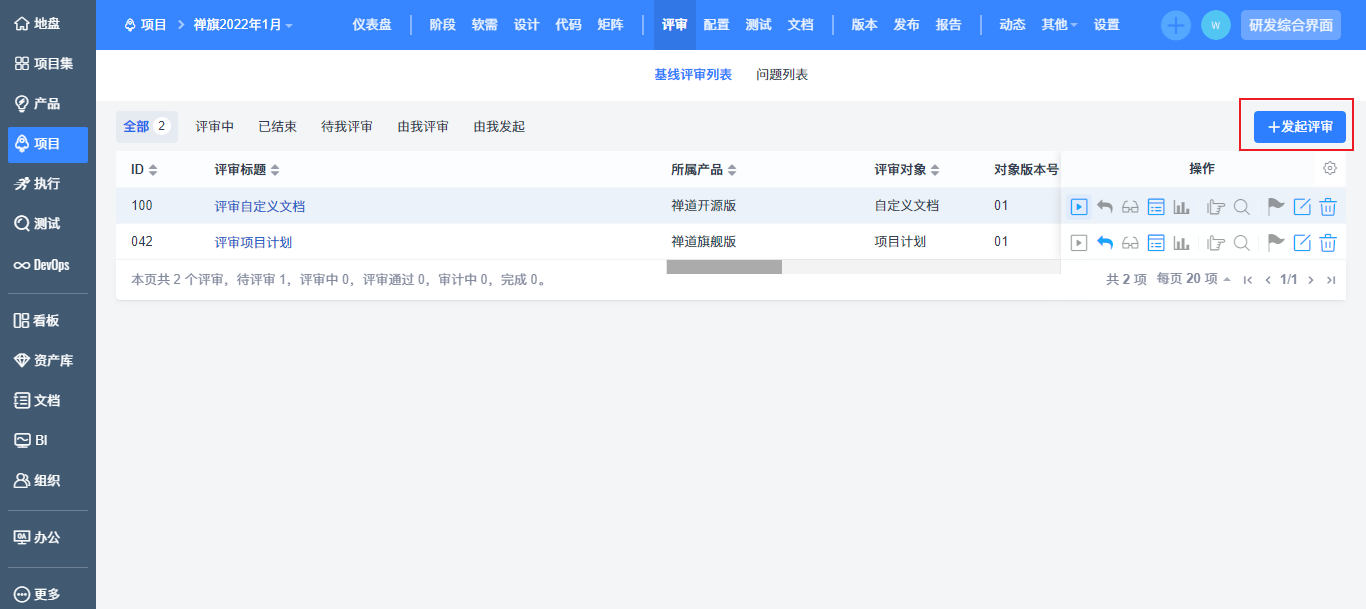1366x609 pixels.
Task: Click the blue plus circle in header
Action: tap(1176, 25)
